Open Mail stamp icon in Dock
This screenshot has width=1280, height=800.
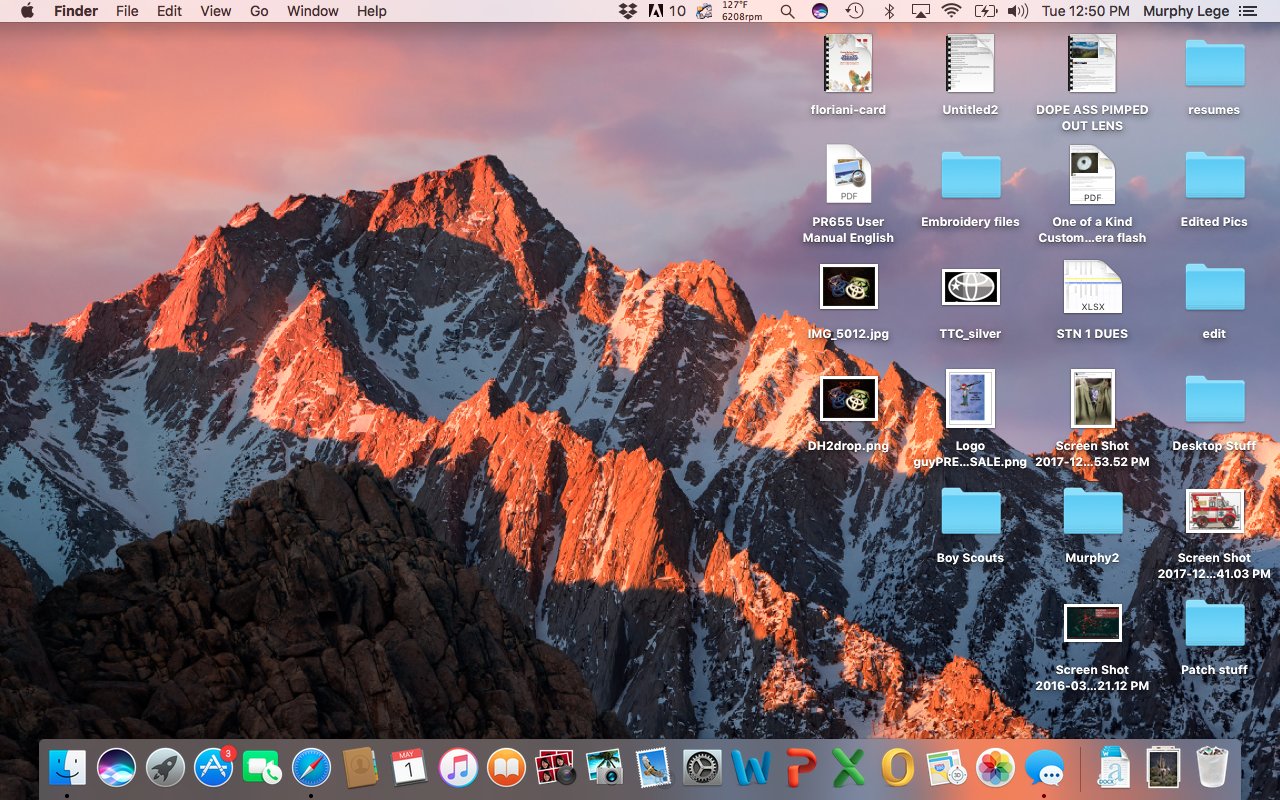tap(653, 768)
